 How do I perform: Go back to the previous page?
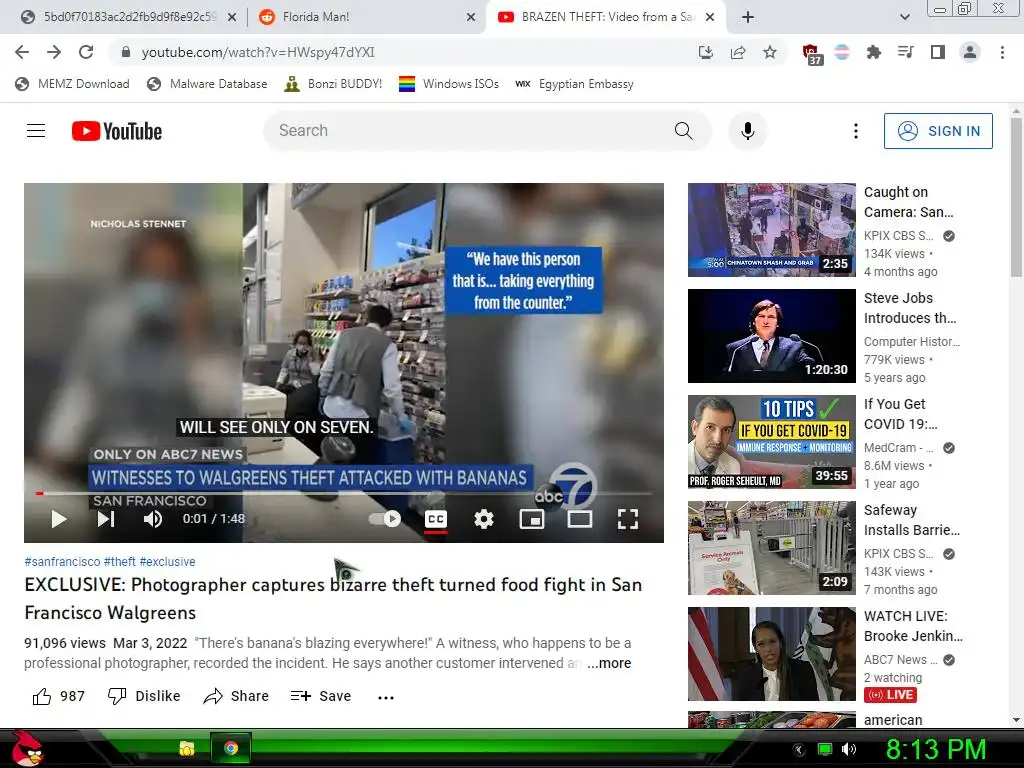point(22,52)
